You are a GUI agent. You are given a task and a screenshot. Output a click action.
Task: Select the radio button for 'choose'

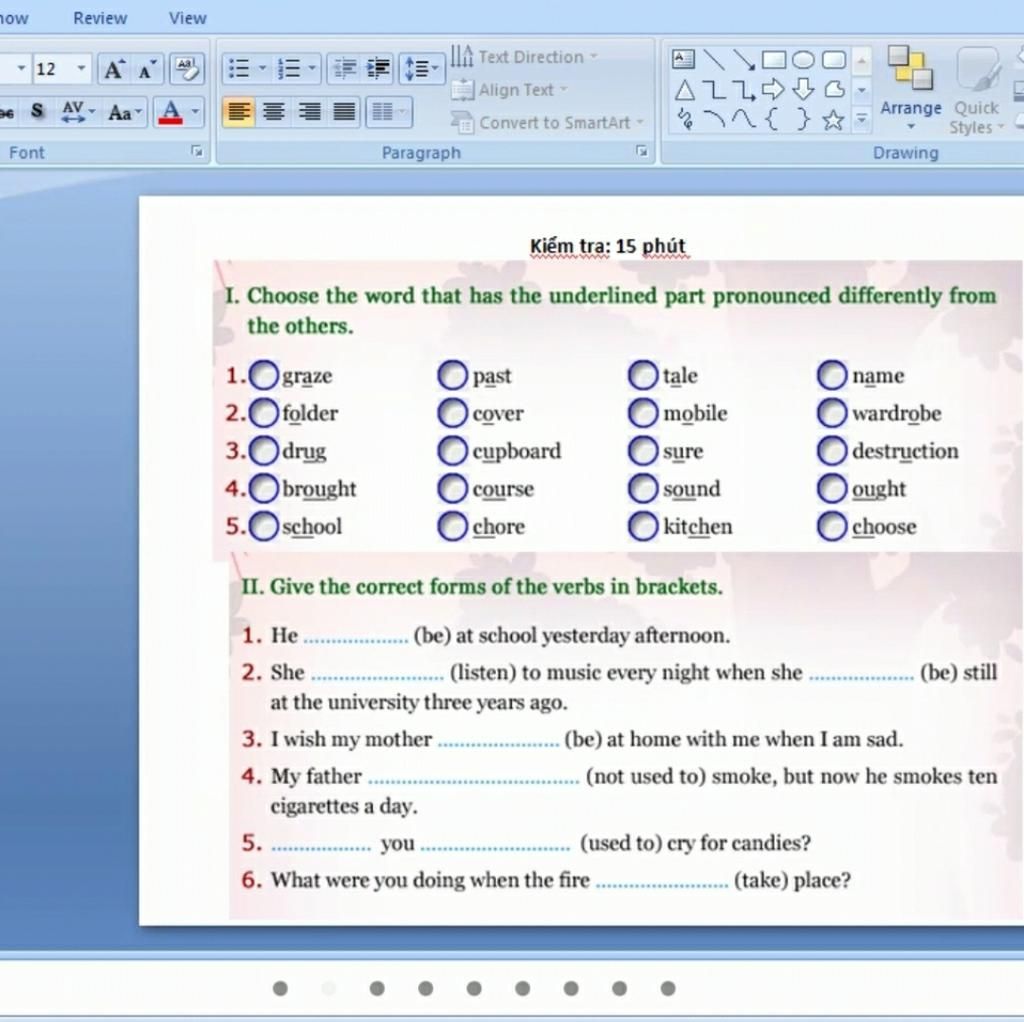pos(833,526)
